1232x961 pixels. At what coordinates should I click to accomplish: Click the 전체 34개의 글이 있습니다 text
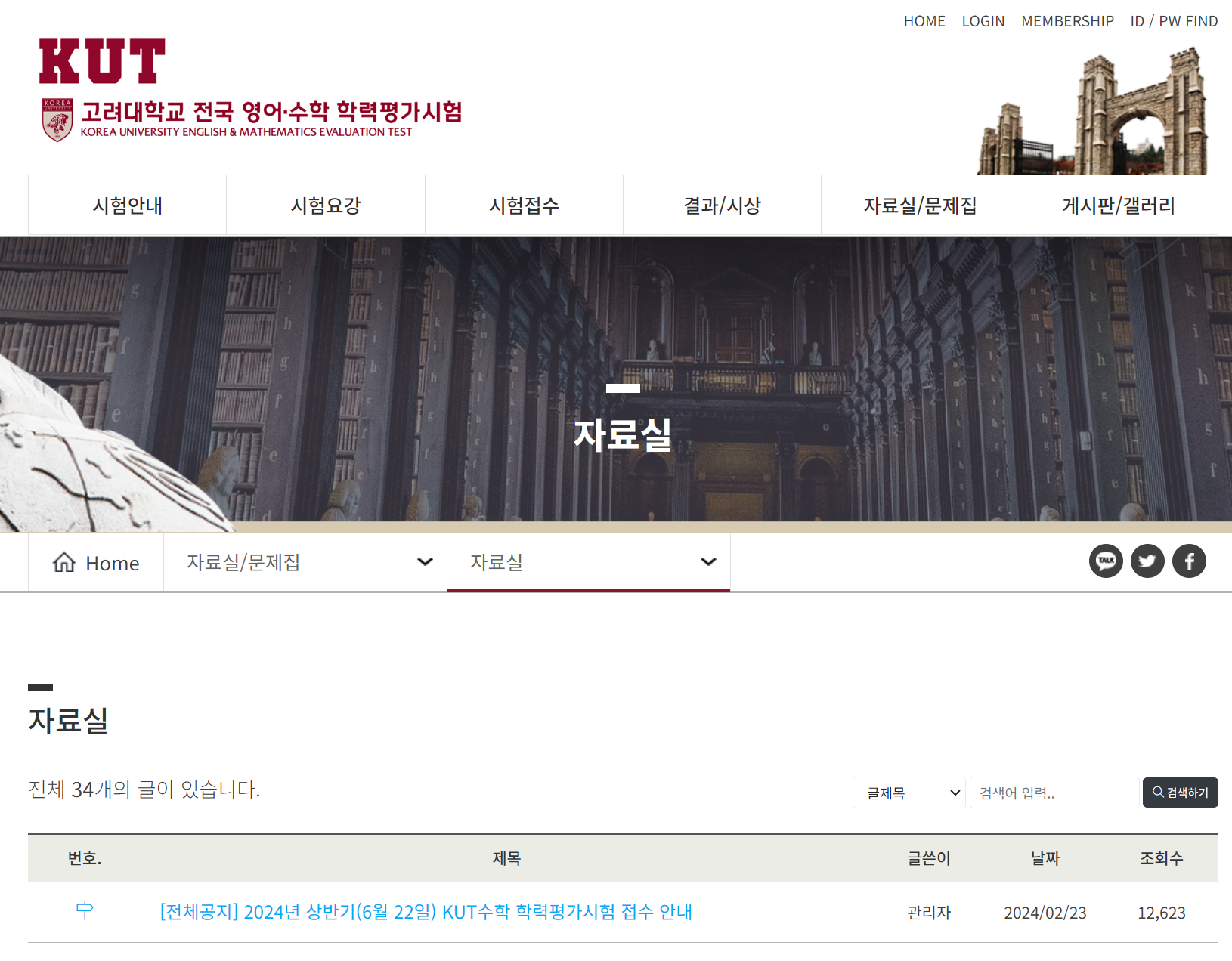click(x=144, y=790)
